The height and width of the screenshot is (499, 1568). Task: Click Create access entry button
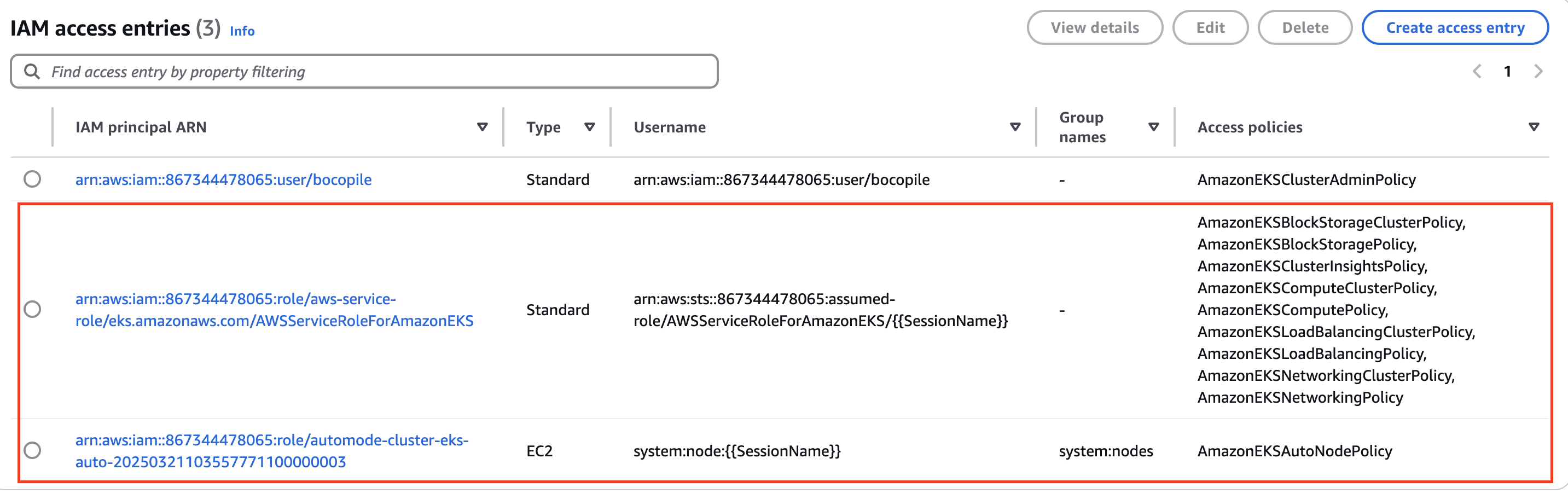click(1455, 27)
